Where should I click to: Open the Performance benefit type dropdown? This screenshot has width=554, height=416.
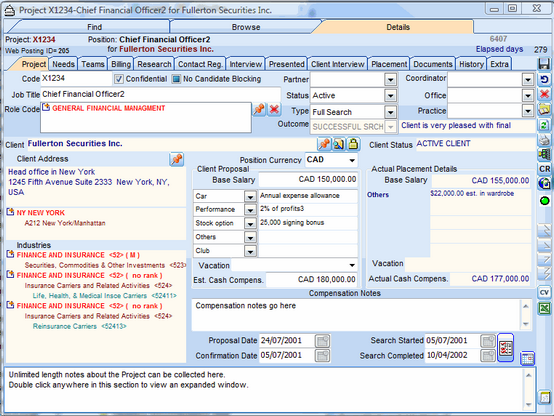pyautogui.click(x=250, y=210)
